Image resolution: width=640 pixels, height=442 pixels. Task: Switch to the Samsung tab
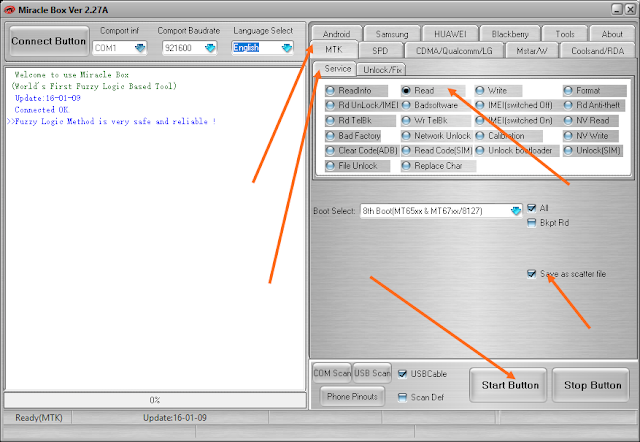coord(392,34)
